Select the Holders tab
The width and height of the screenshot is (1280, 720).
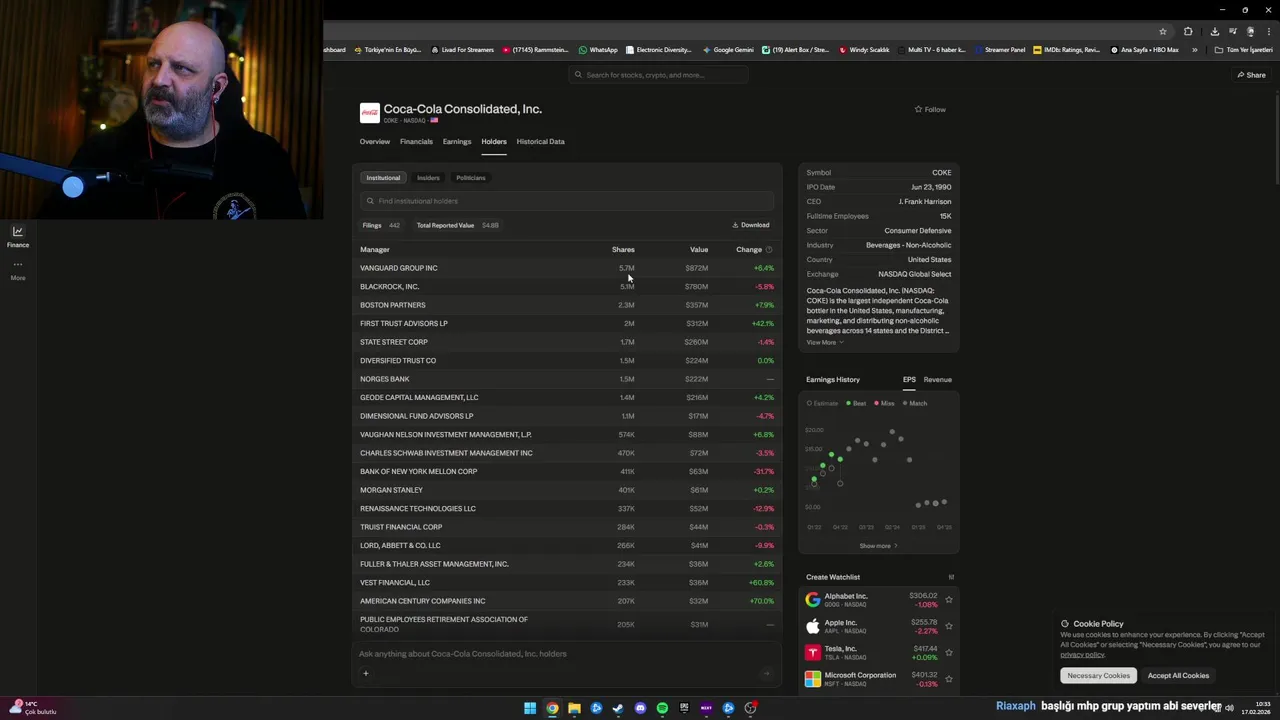click(x=494, y=142)
